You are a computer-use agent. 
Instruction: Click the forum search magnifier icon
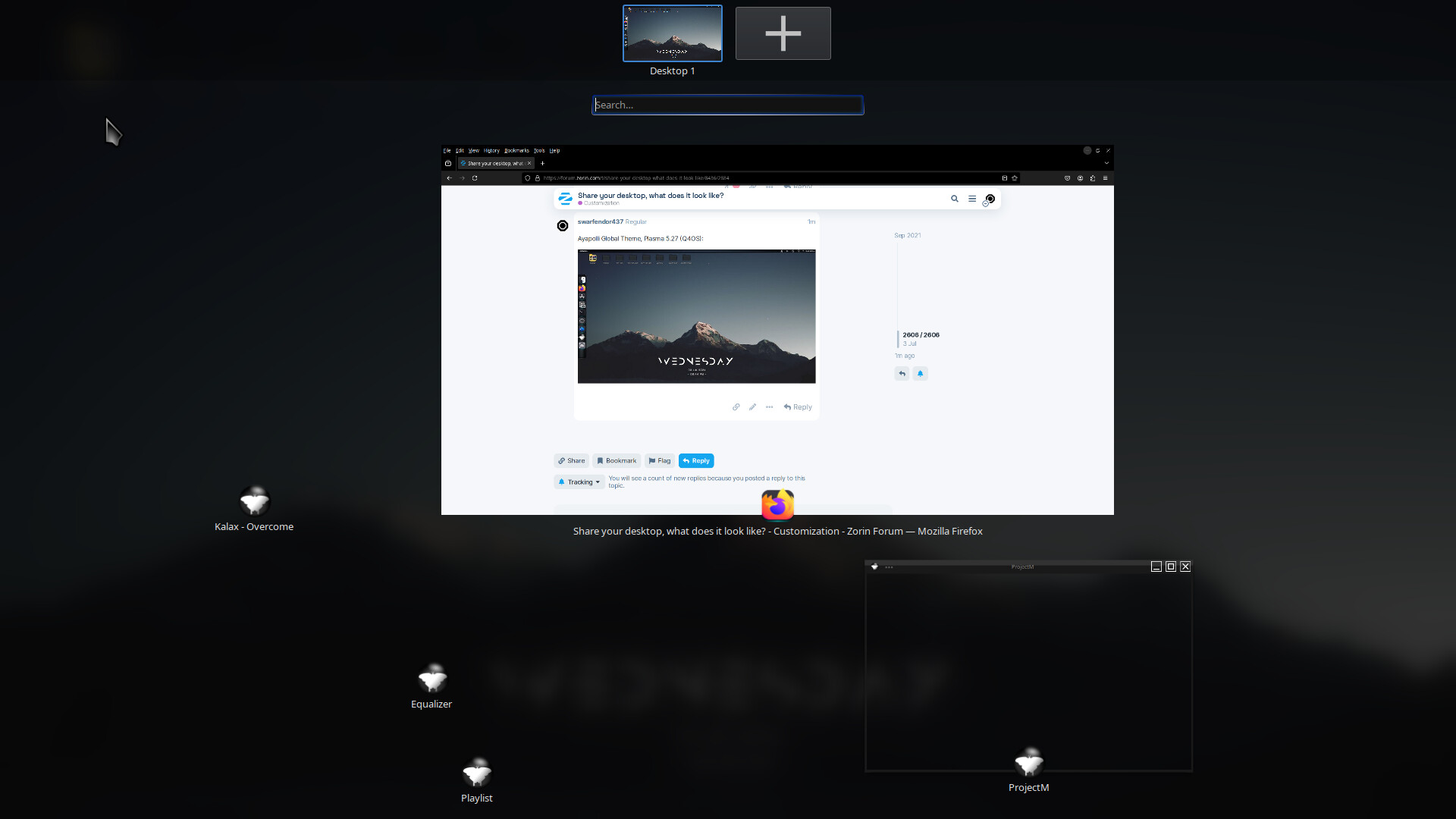(954, 199)
